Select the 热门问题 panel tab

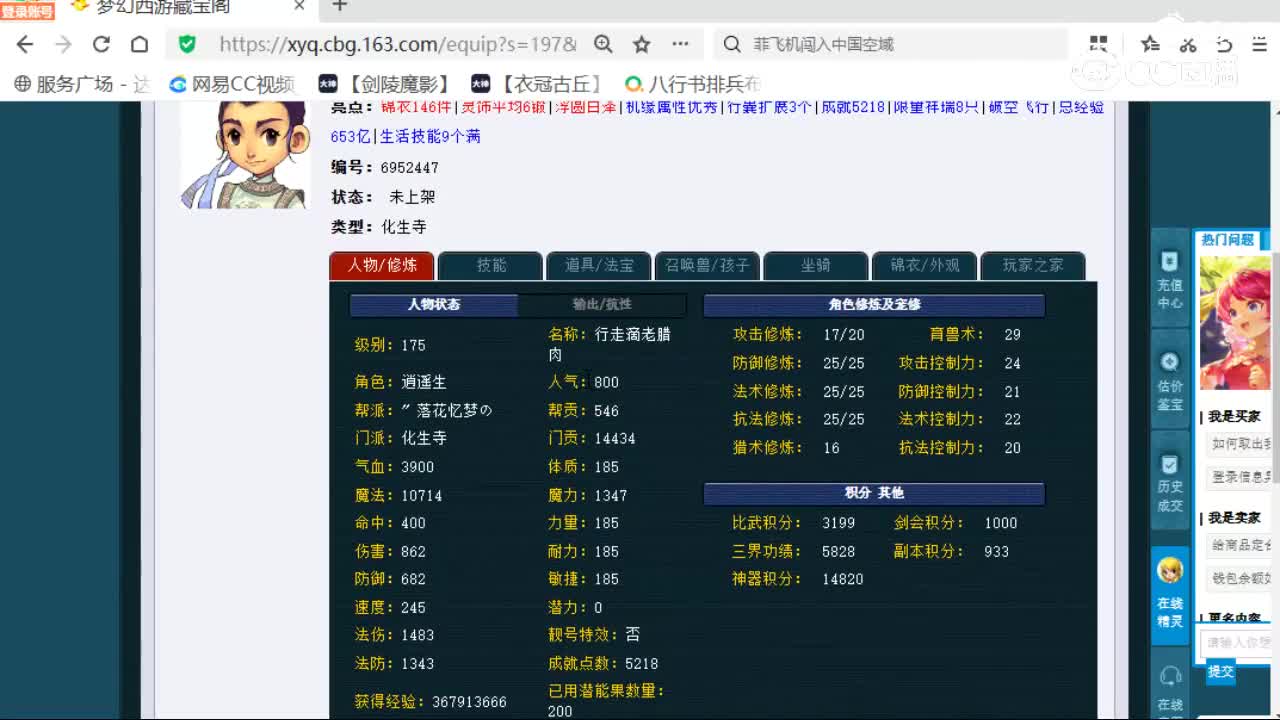pyautogui.click(x=1228, y=240)
